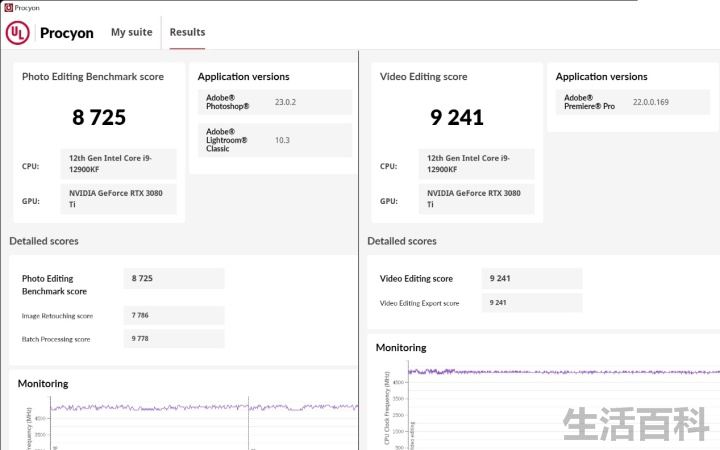Click CPU value in Video Editing panel
Viewport: 720px width, 450px height.
(476, 163)
